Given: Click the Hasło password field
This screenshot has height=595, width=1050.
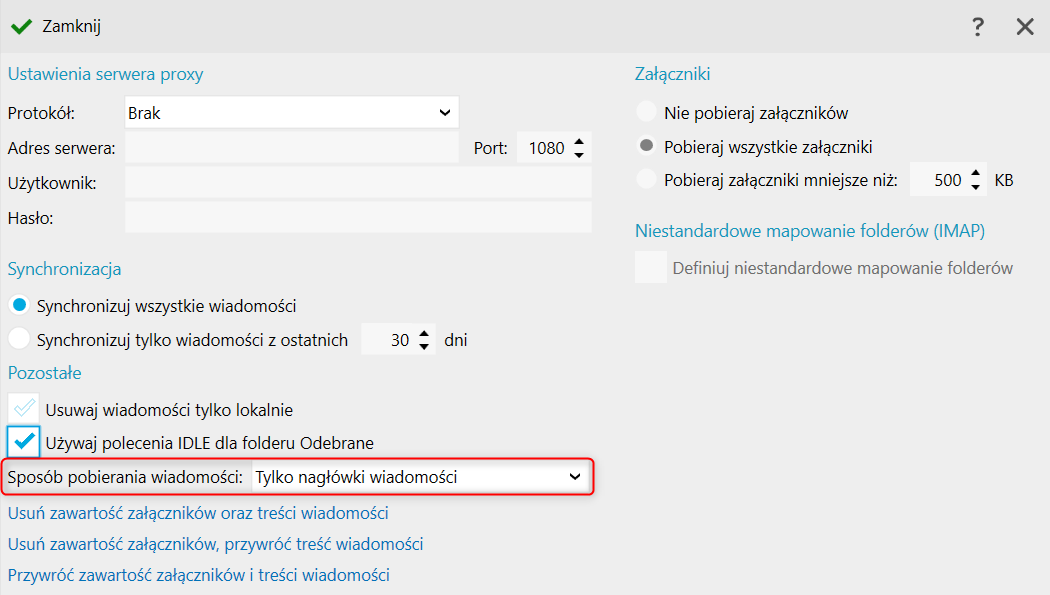Looking at the screenshot, I should (357, 217).
